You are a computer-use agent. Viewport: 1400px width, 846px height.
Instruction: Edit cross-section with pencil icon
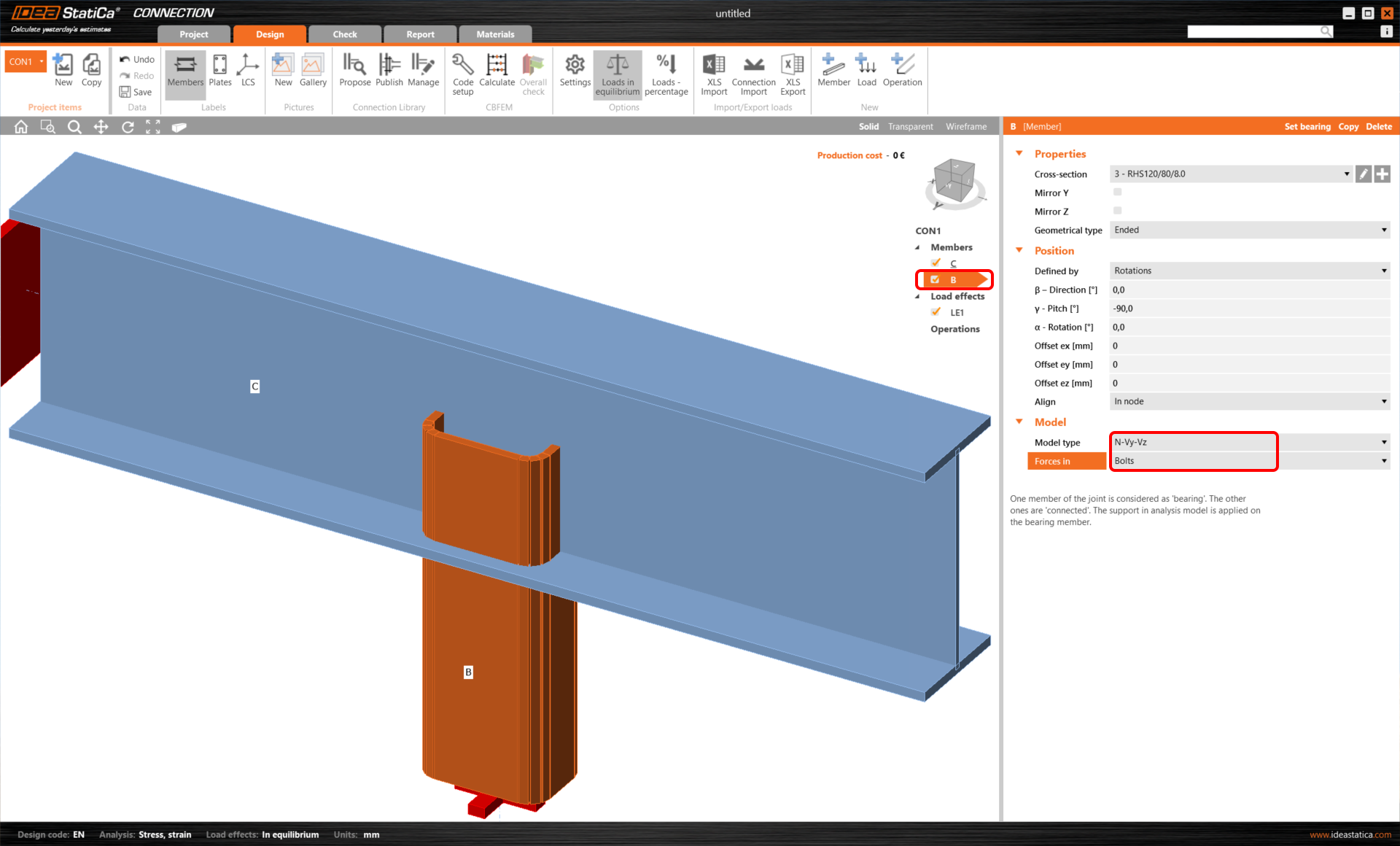1363,174
